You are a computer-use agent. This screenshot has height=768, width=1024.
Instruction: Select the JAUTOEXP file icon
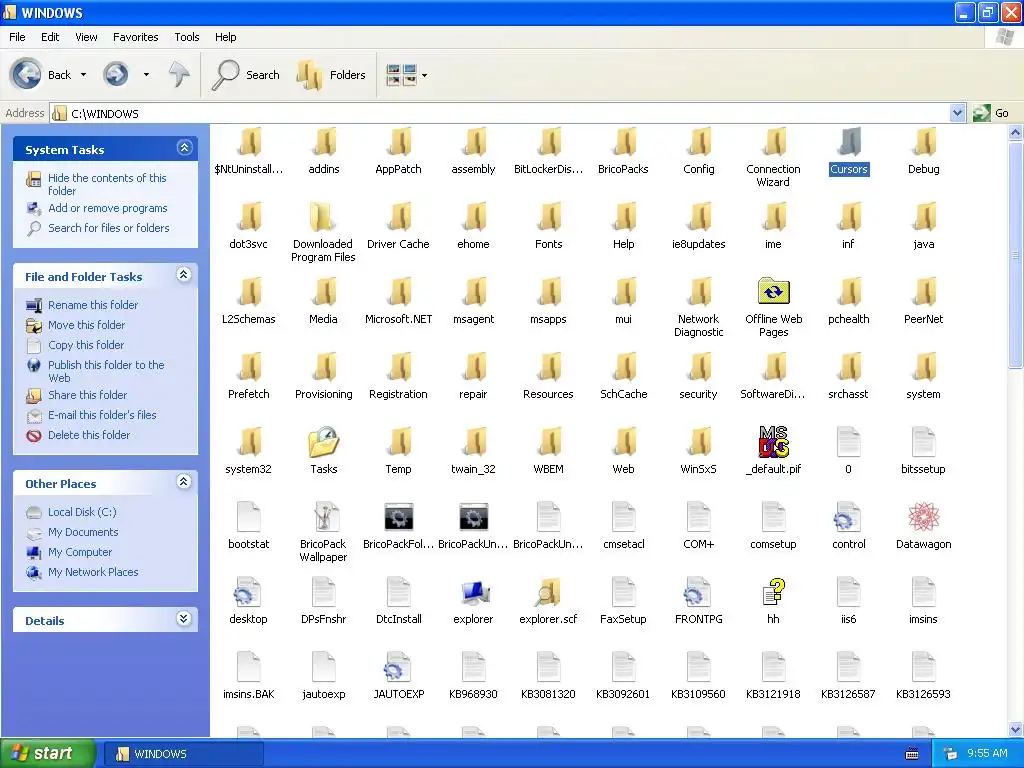click(x=398, y=667)
